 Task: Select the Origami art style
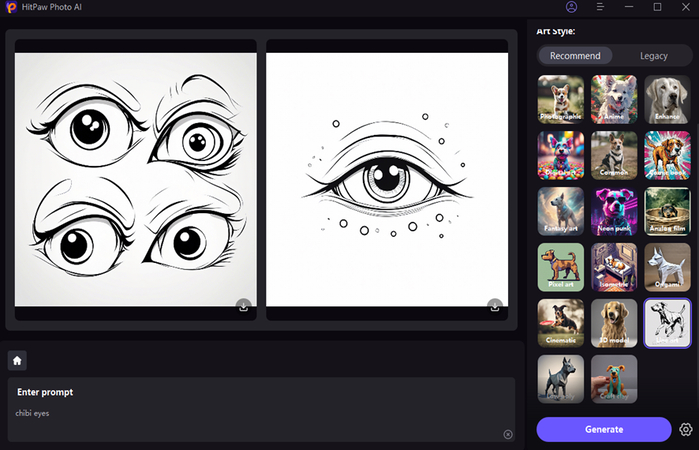click(667, 267)
